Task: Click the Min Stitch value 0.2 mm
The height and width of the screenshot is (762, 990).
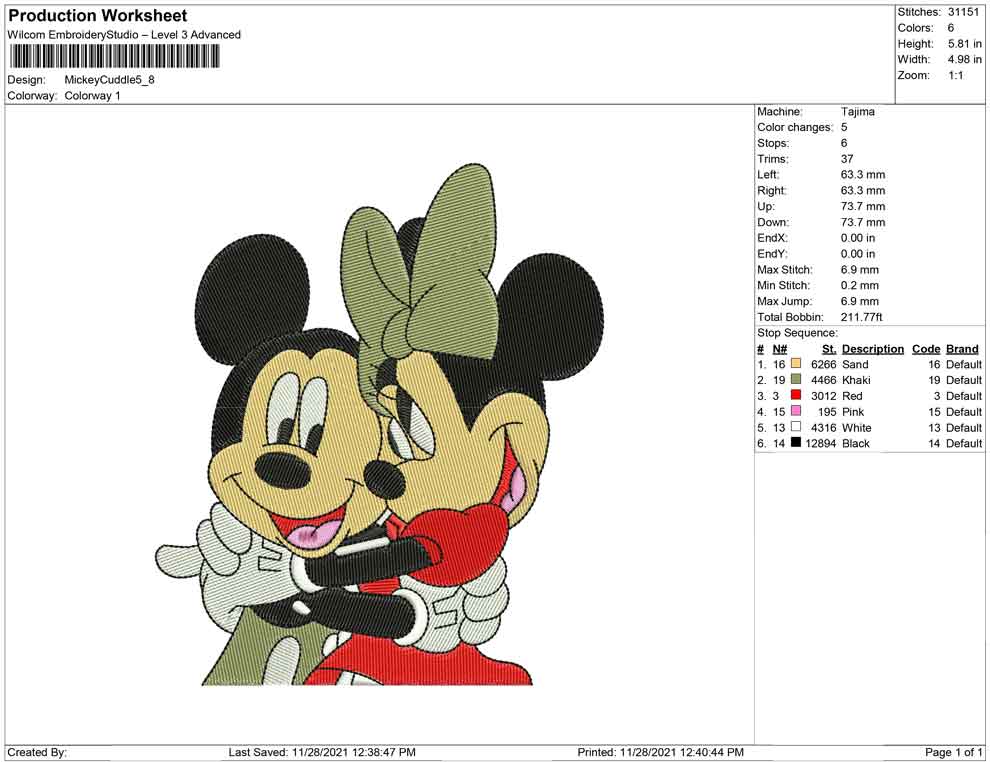Action: tap(859, 285)
